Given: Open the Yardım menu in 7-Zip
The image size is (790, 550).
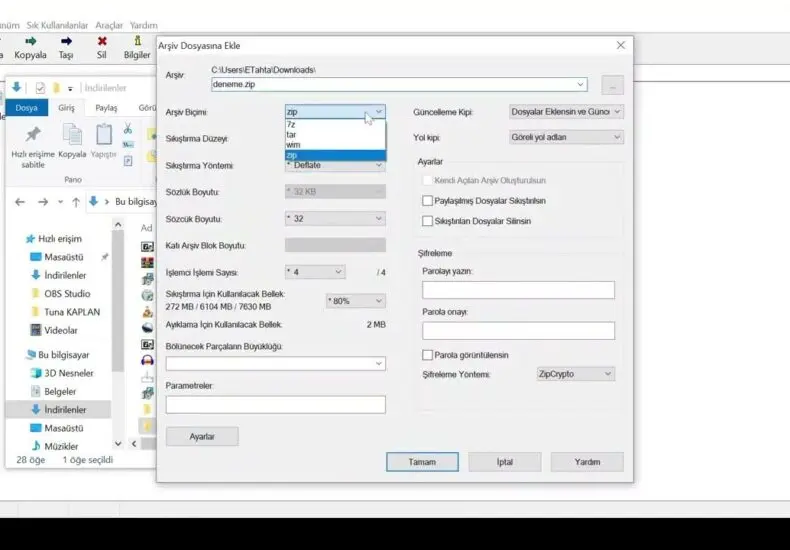Looking at the screenshot, I should coord(144,25).
